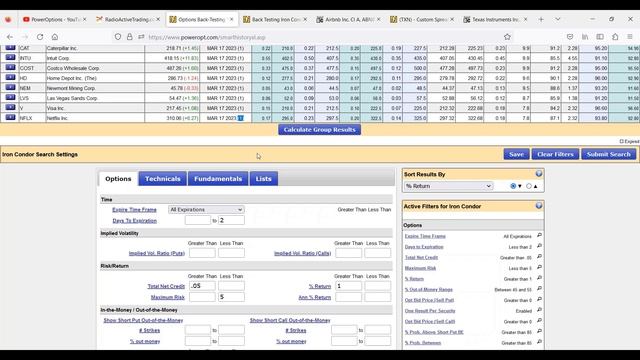Click magnifier icon beside % Prob. Between filter

click(x=539, y=342)
